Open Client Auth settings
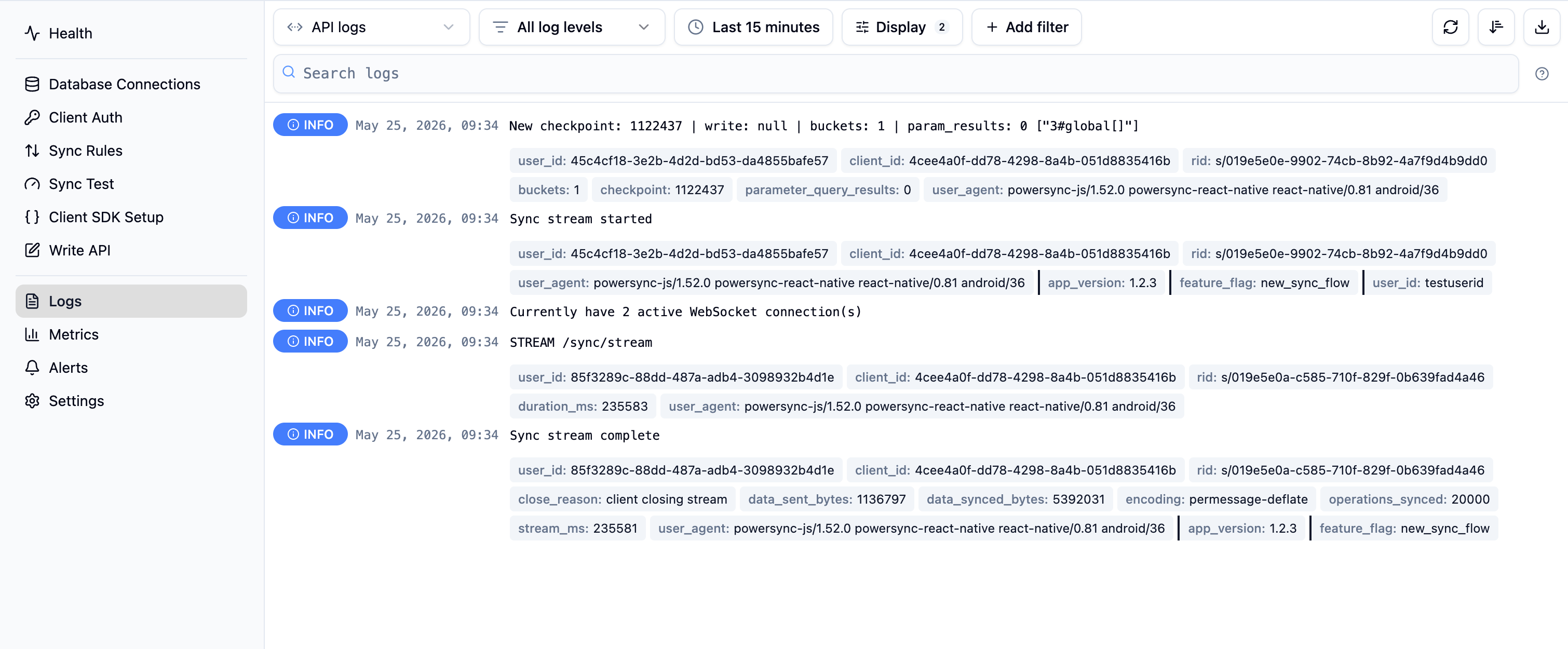 [131, 117]
